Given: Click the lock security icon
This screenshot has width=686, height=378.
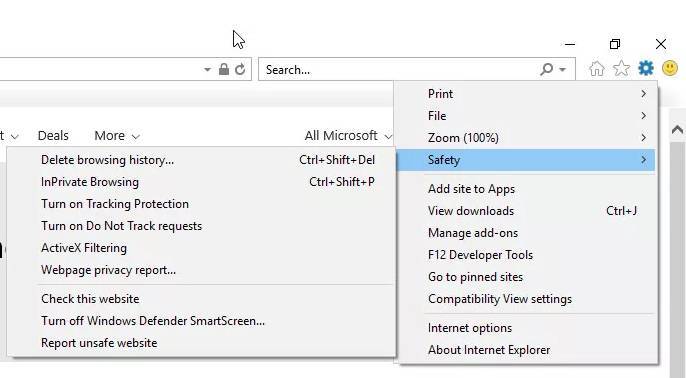Looking at the screenshot, I should (x=224, y=69).
